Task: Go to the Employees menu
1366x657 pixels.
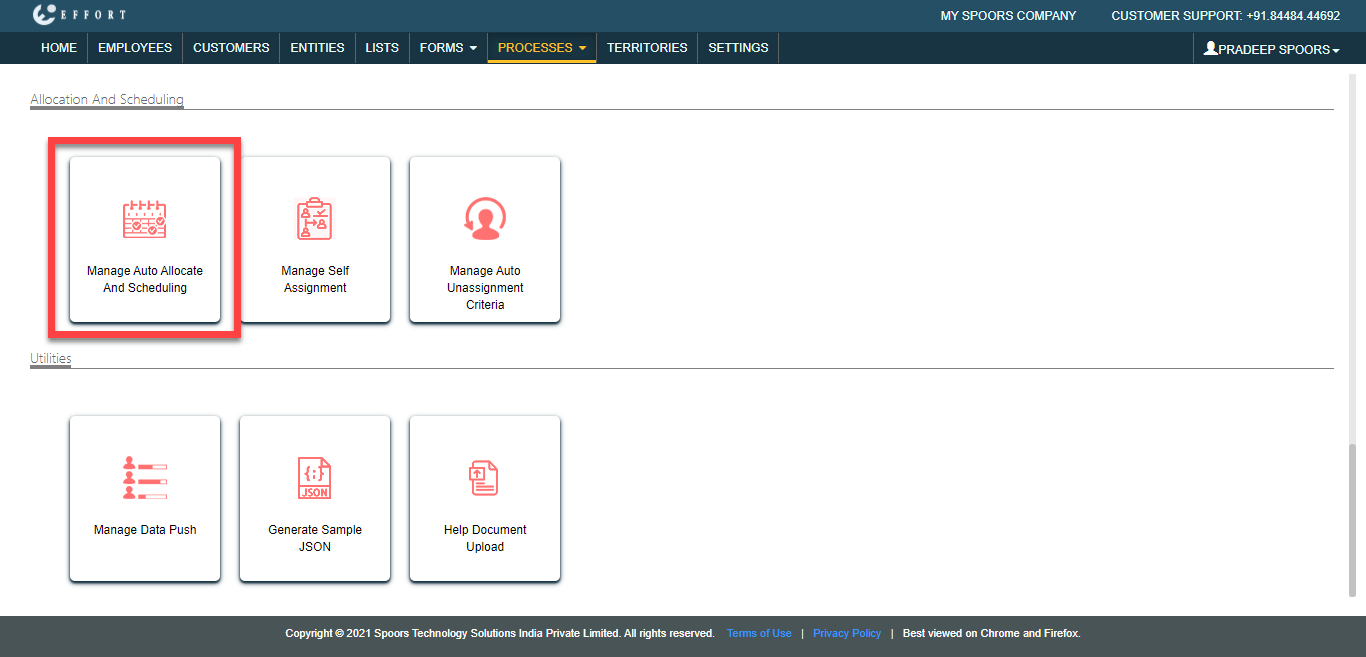Action: (x=135, y=48)
